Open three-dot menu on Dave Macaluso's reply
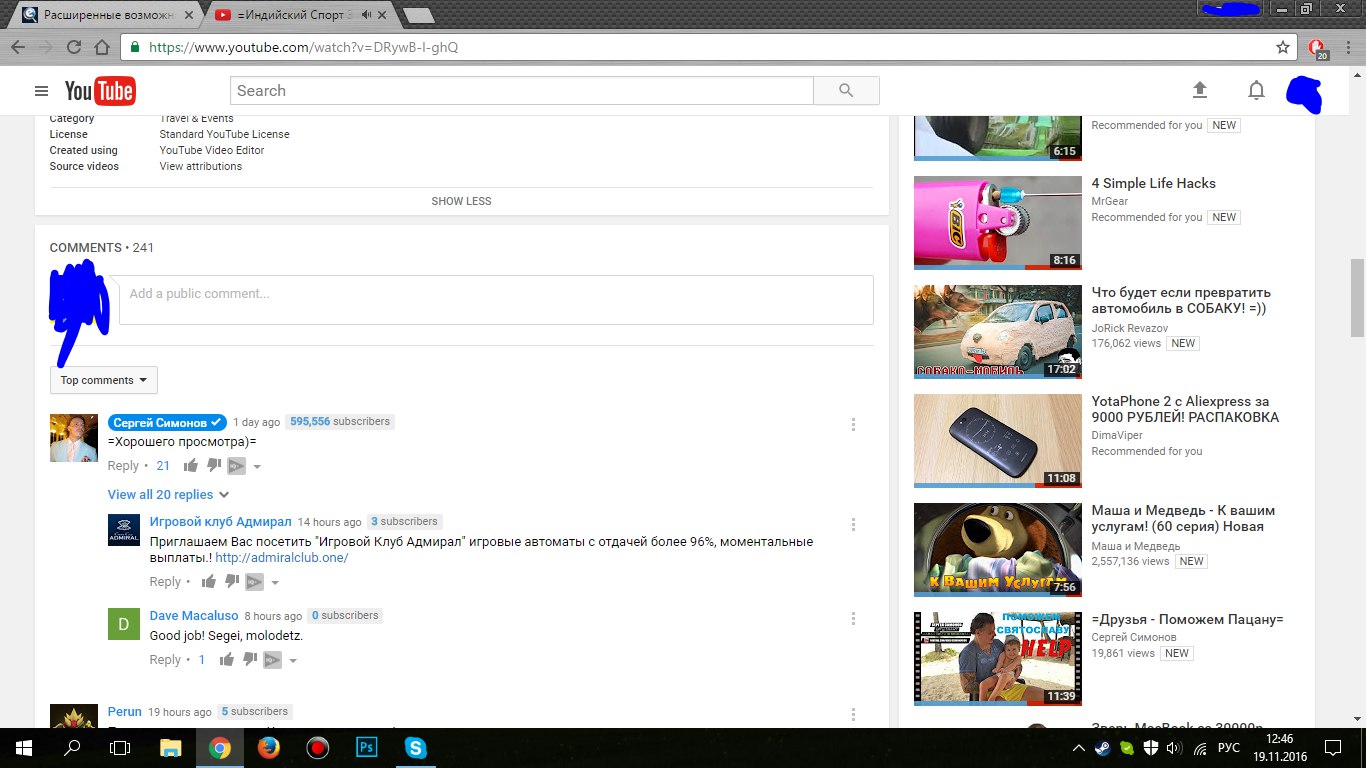1366x768 pixels. (x=853, y=618)
